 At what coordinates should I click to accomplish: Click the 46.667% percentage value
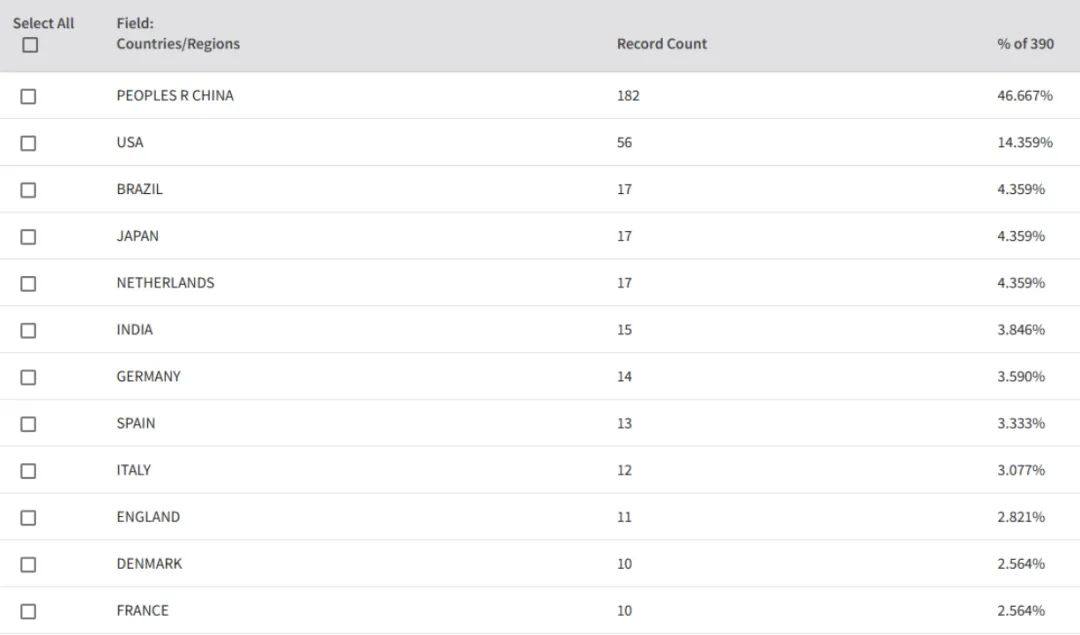1025,96
